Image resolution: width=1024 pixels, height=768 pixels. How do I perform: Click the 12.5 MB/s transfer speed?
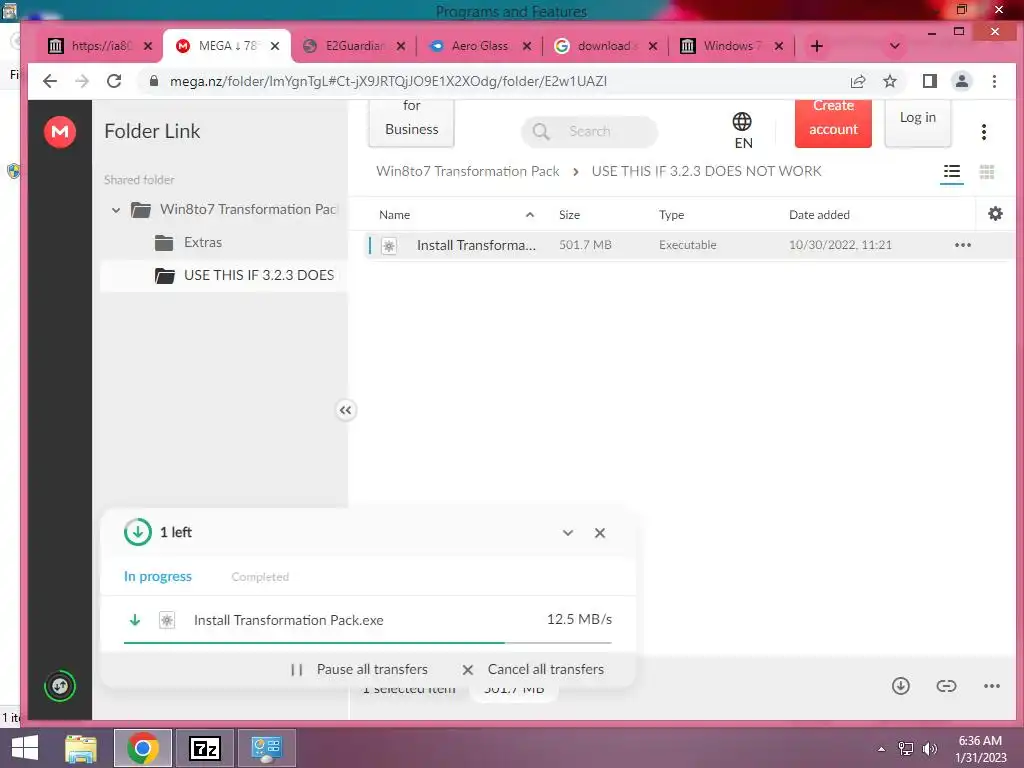(x=579, y=619)
